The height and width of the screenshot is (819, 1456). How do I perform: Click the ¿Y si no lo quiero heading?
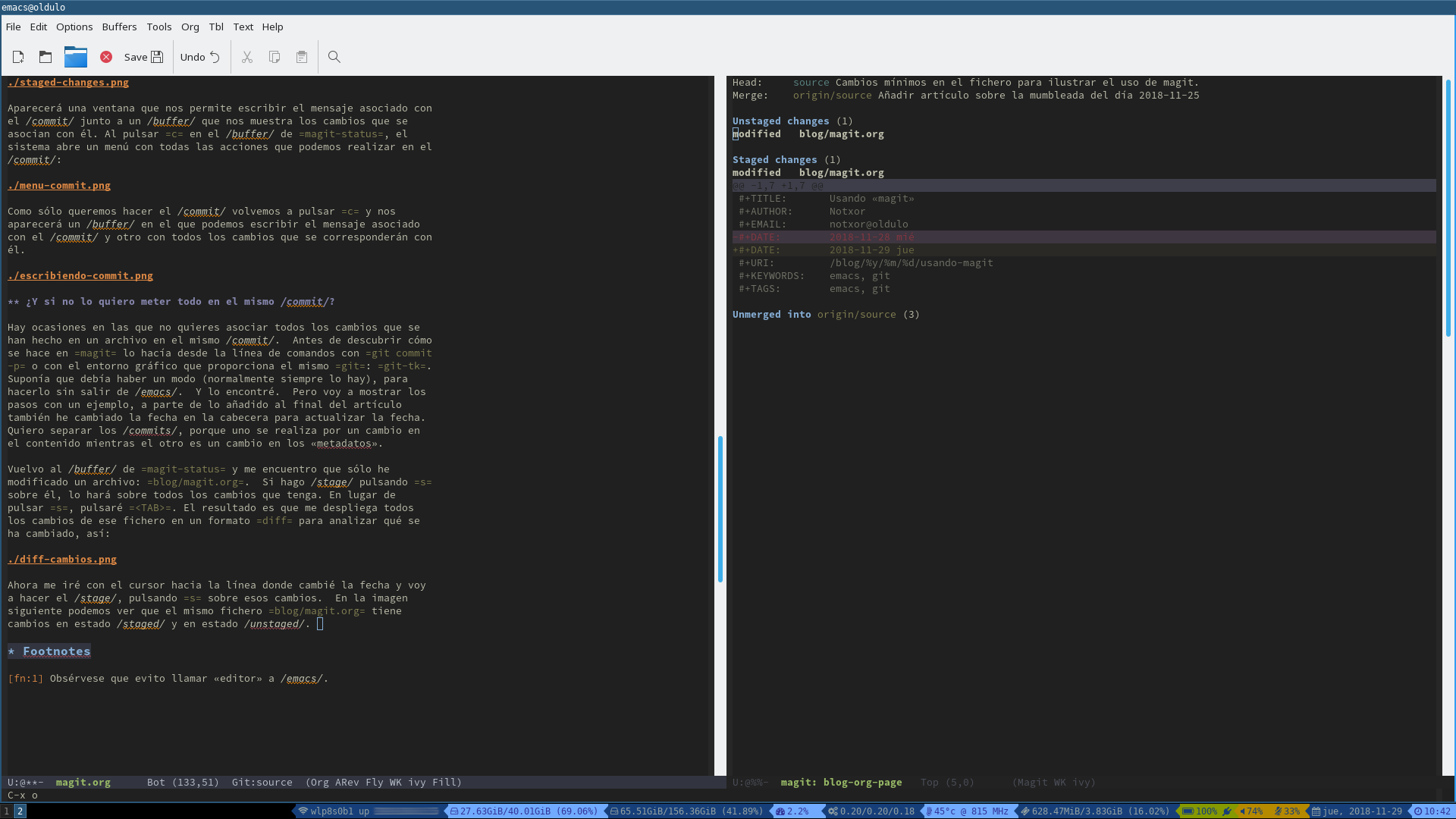pyautogui.click(x=171, y=302)
